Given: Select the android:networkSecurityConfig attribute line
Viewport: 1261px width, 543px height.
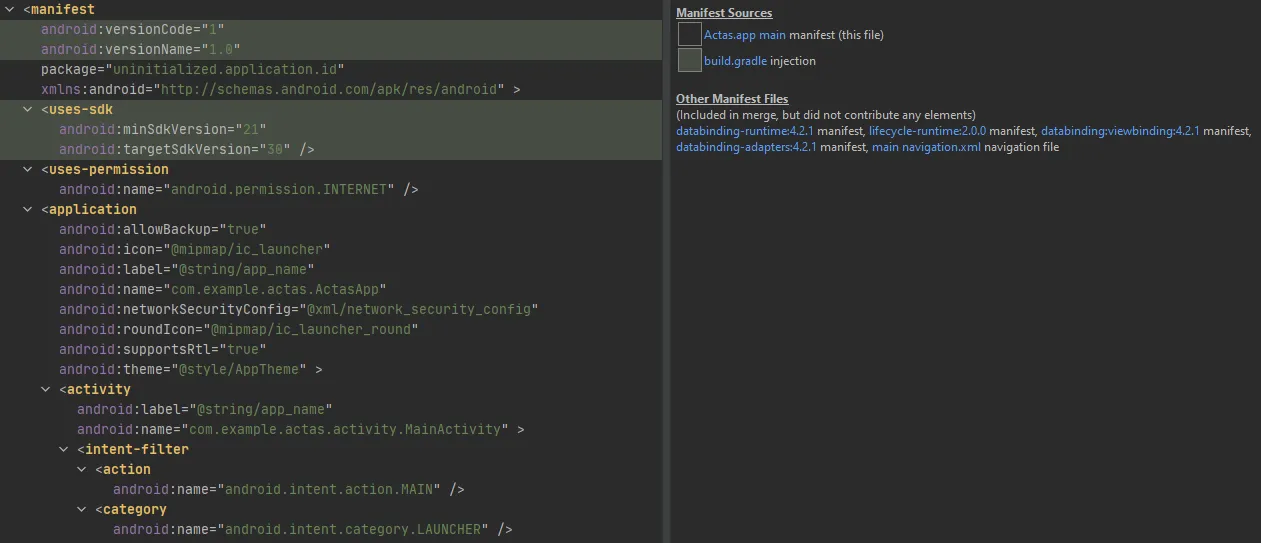Looking at the screenshot, I should point(298,310).
